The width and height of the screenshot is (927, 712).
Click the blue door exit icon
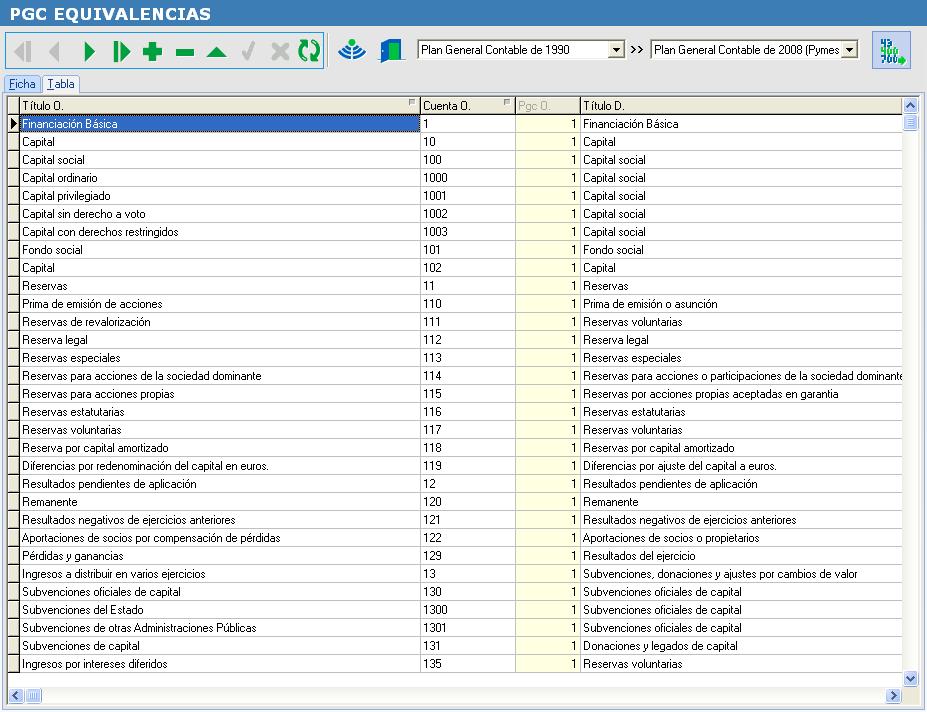click(x=390, y=50)
